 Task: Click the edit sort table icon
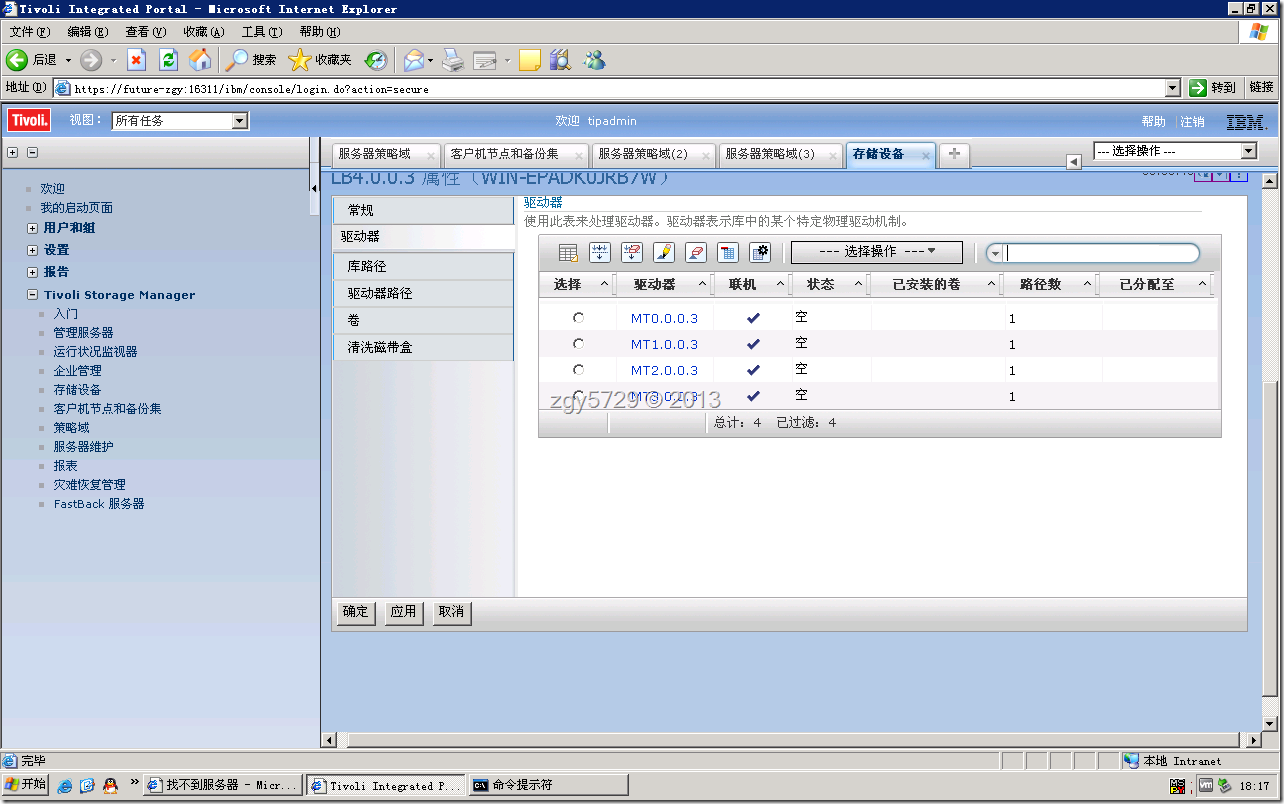[728, 252]
